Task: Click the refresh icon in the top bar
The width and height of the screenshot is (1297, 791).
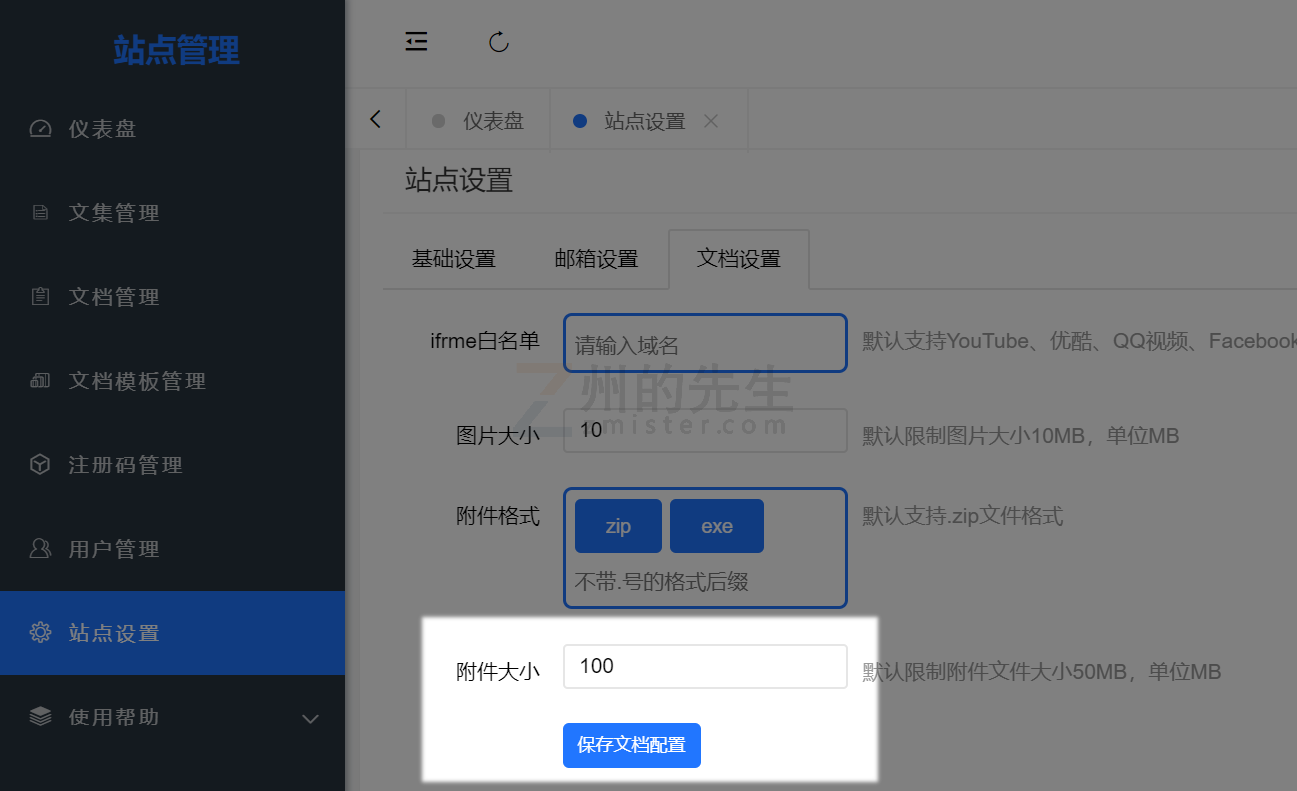Action: [x=499, y=41]
